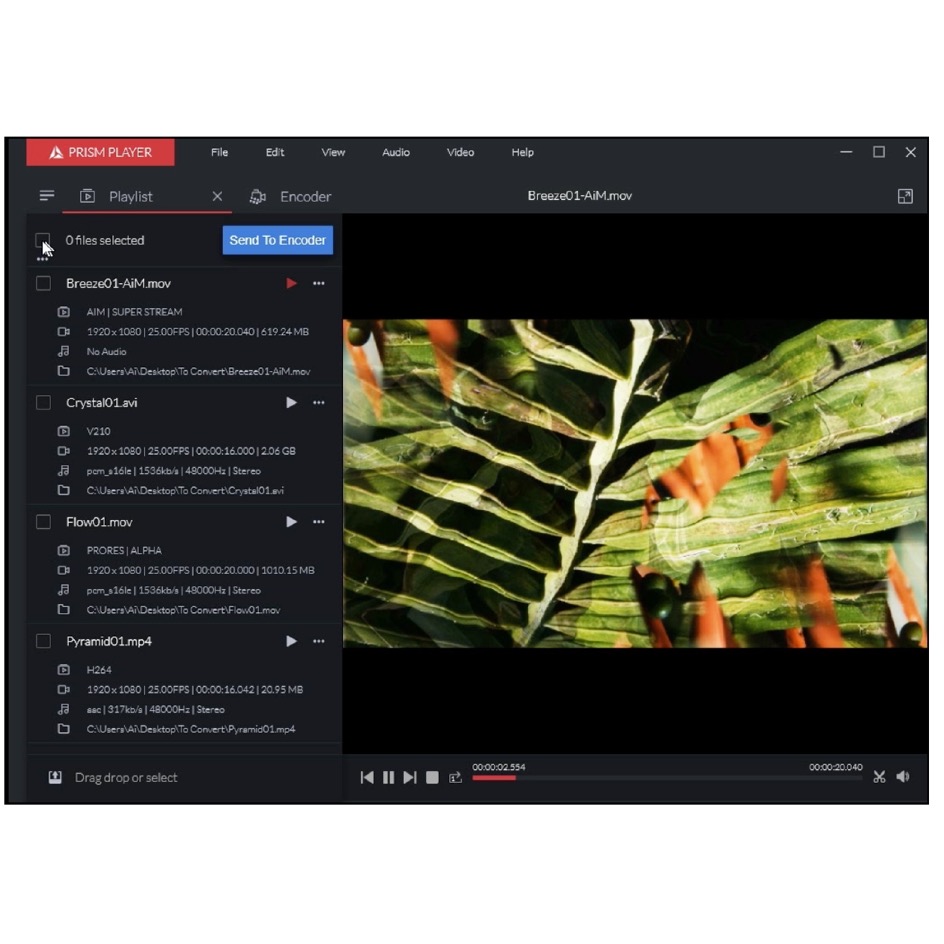Open the View menu
This screenshot has width=944, height=944.
(333, 152)
